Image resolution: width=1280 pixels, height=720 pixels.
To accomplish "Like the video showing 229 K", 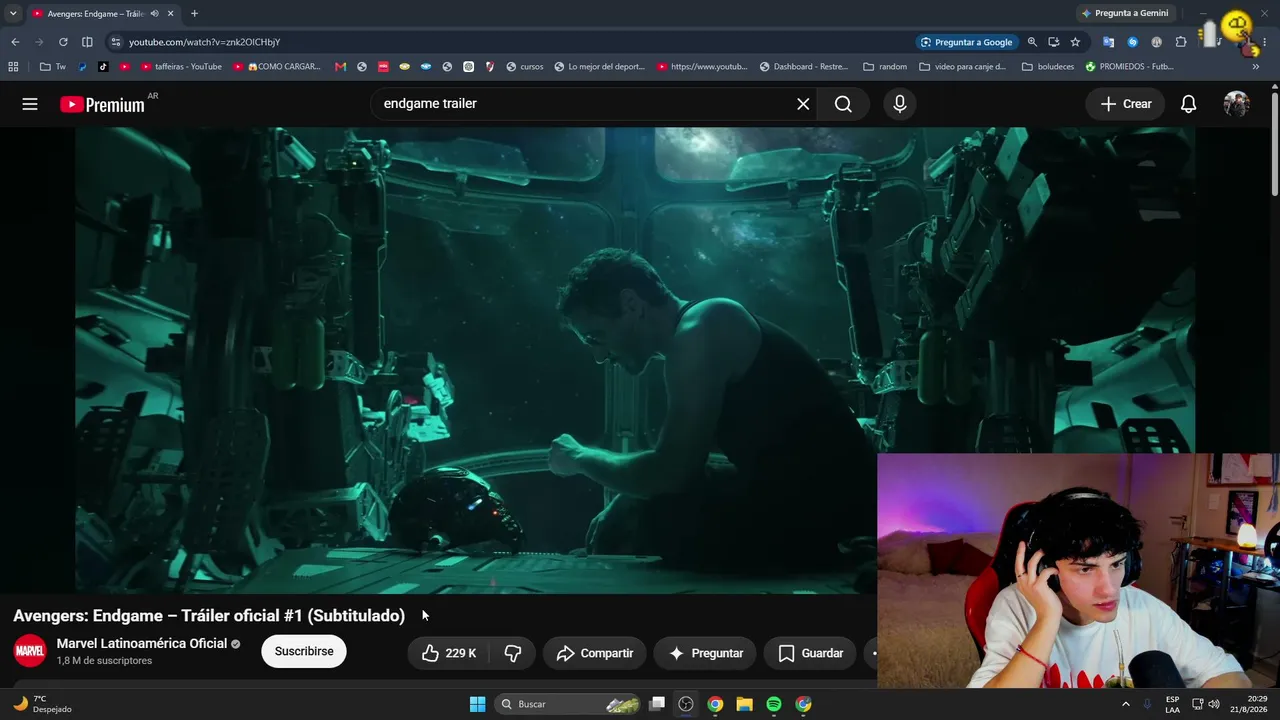I will tap(448, 653).
